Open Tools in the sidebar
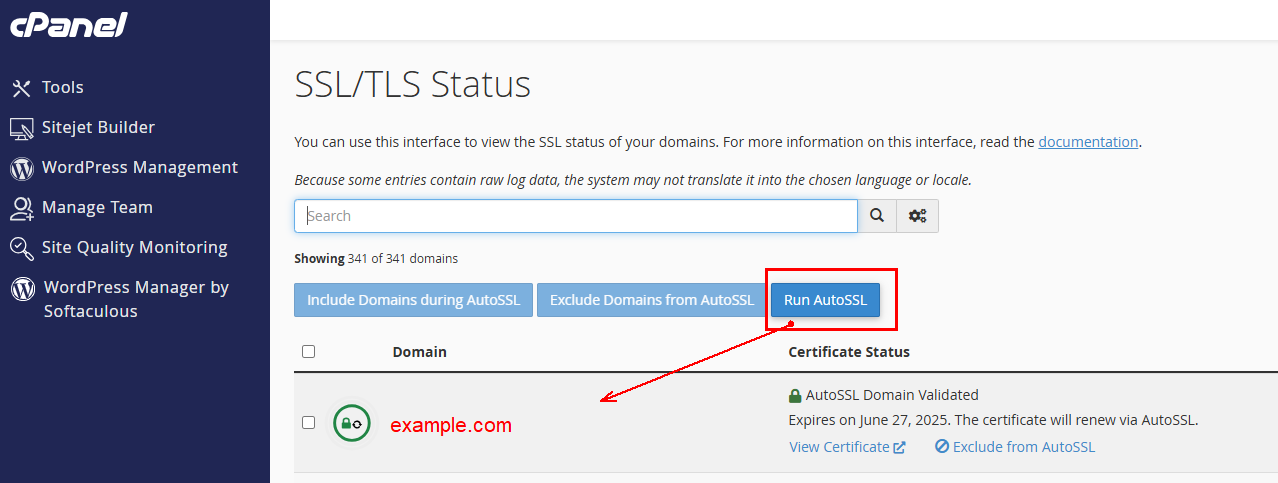The image size is (1278, 483). [x=62, y=88]
